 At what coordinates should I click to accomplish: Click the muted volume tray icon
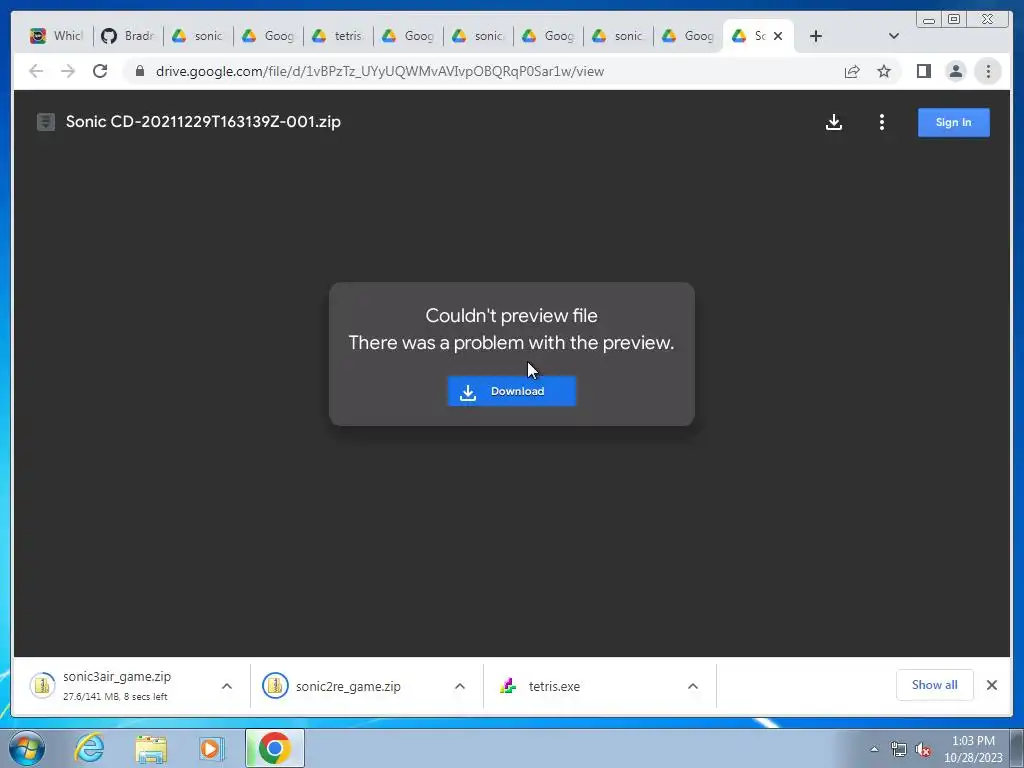click(x=923, y=750)
